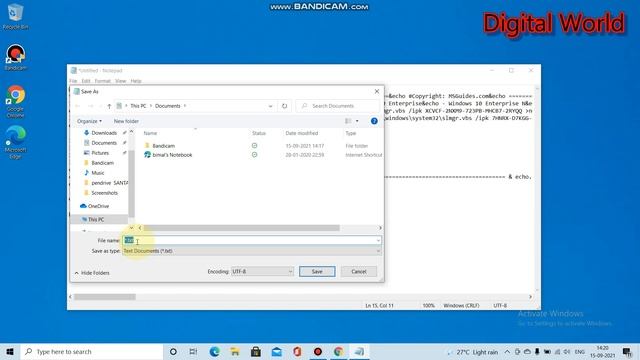Open Notepad Format menu
This screenshot has width=640, height=360.
click(x=102, y=81)
